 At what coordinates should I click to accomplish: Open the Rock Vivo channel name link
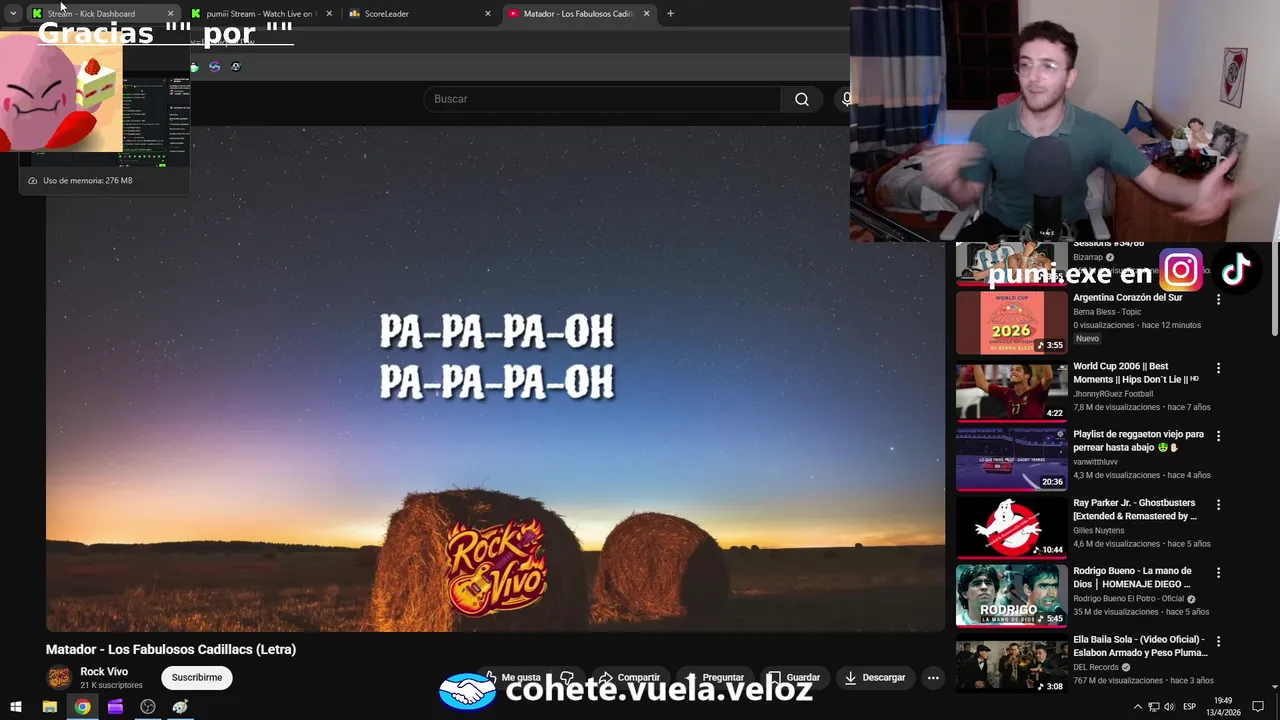tap(104, 672)
